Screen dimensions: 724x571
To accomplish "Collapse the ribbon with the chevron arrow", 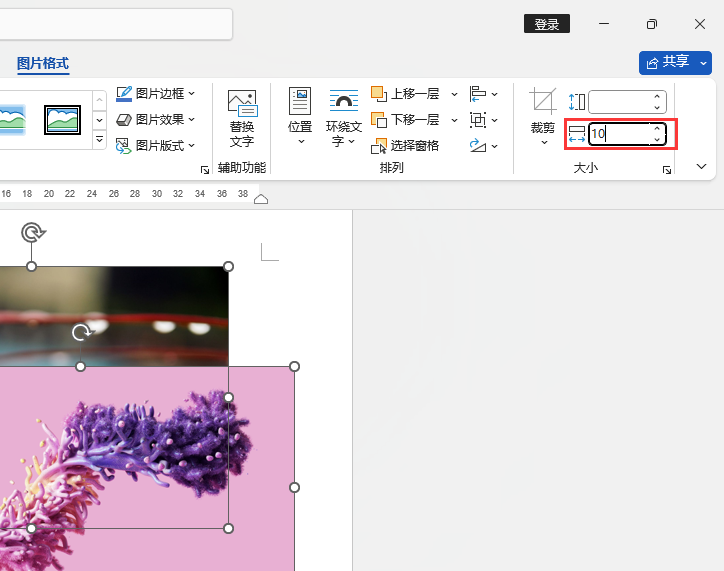I will tap(701, 166).
